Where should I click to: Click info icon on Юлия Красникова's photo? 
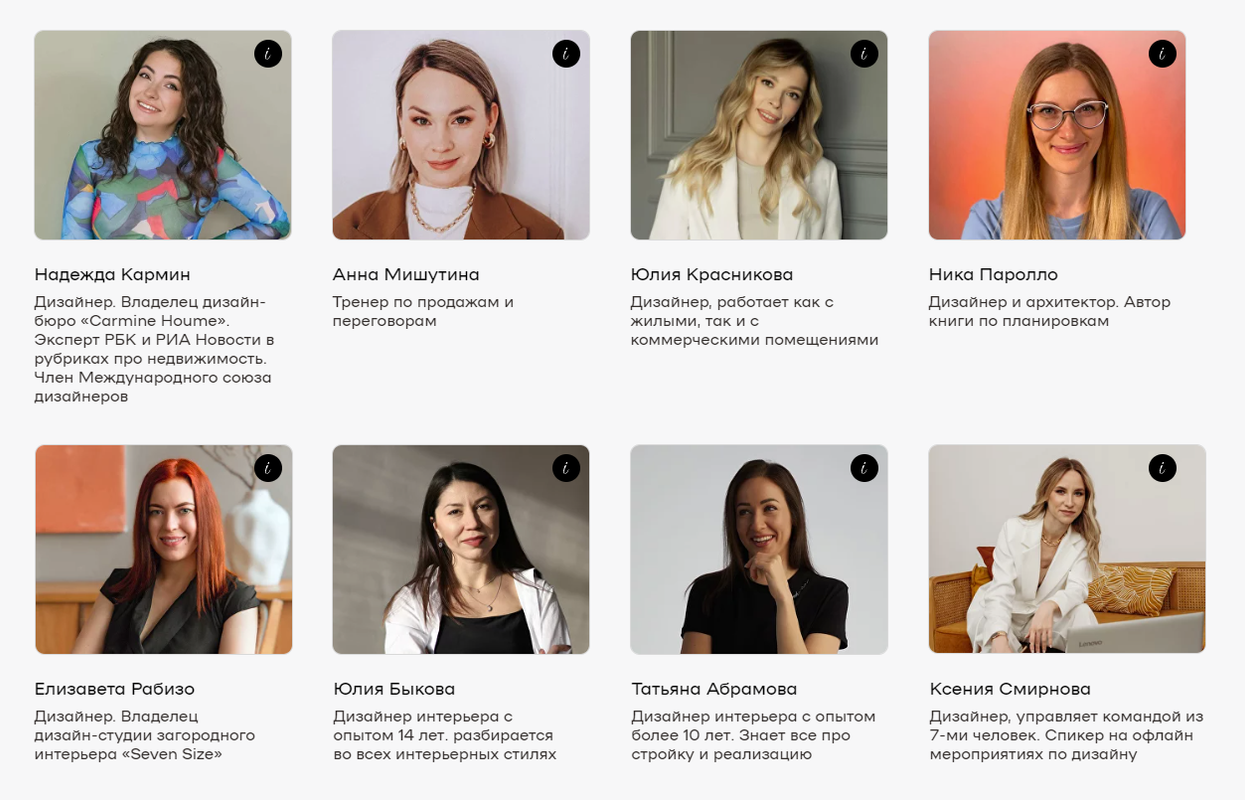click(864, 54)
